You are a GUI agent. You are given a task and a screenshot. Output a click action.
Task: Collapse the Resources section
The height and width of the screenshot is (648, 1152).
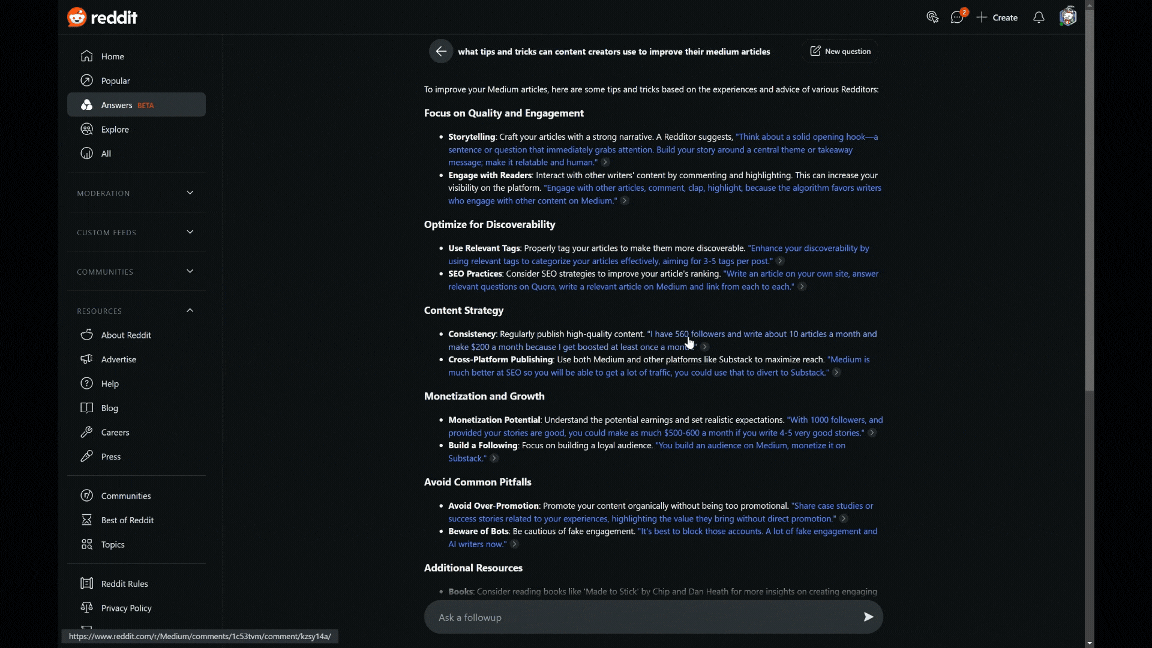pyautogui.click(x=136, y=311)
